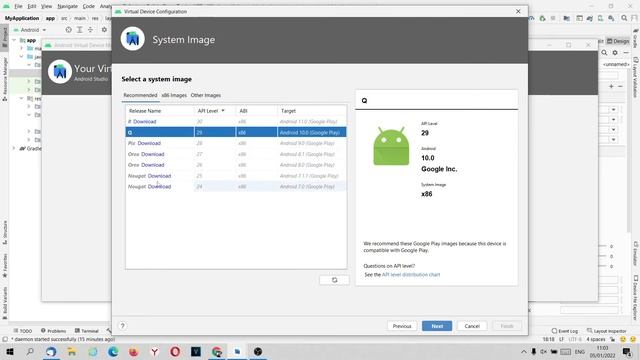
Task: Open the Edit menu
Action: coord(32,6)
